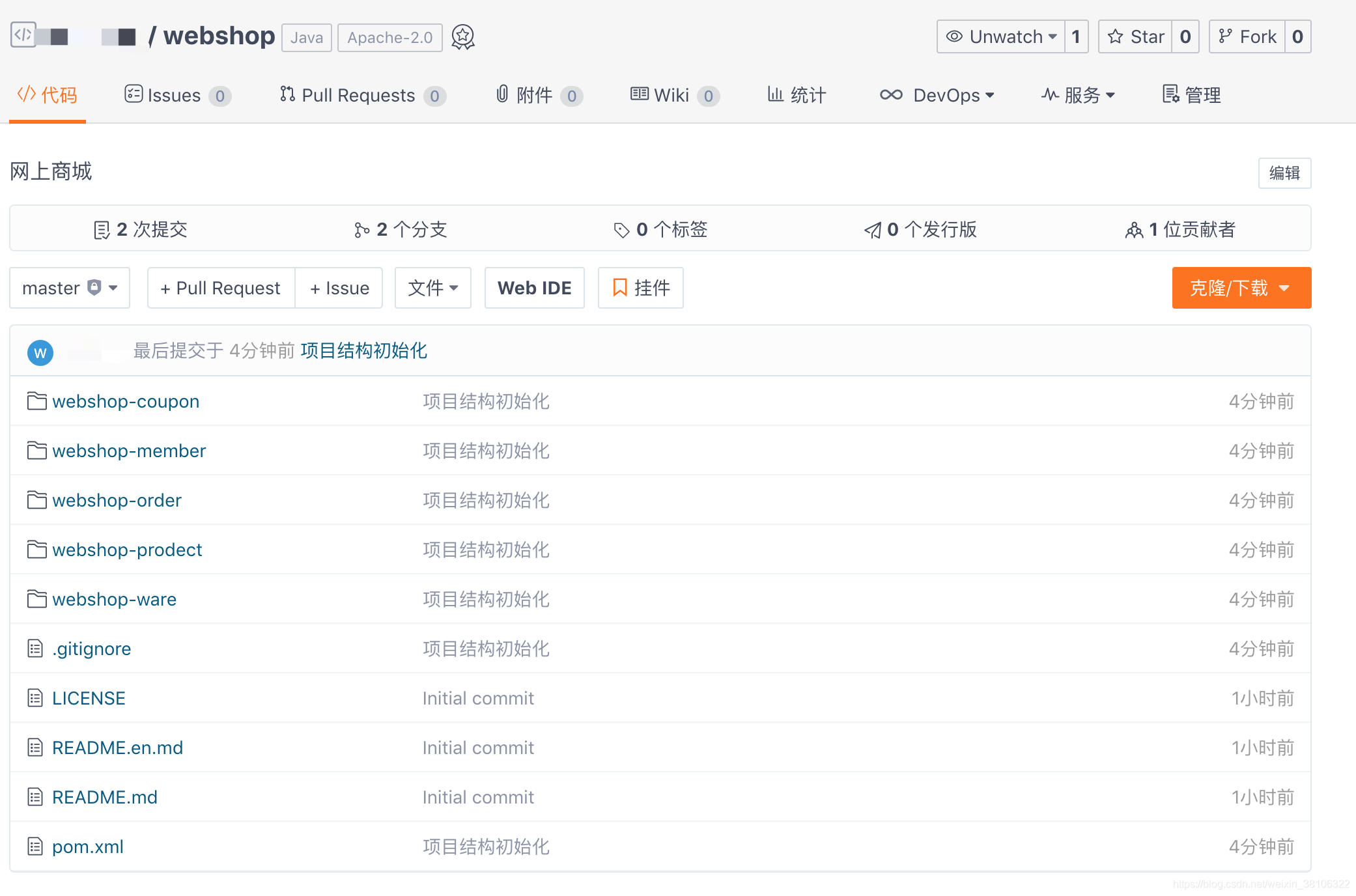The height and width of the screenshot is (896, 1356).
Task: Expand the 克隆/下载 dropdown
Action: 1241,288
